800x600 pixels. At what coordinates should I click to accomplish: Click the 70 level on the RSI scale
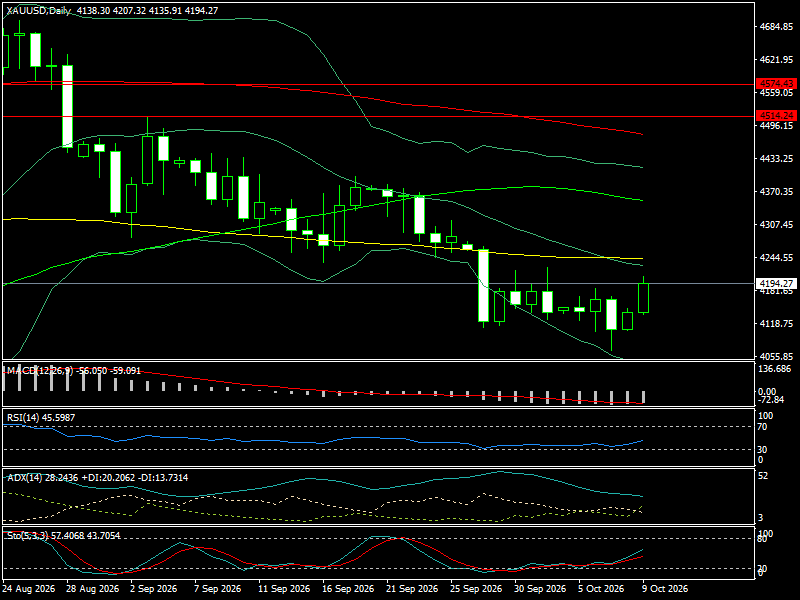pos(762,427)
